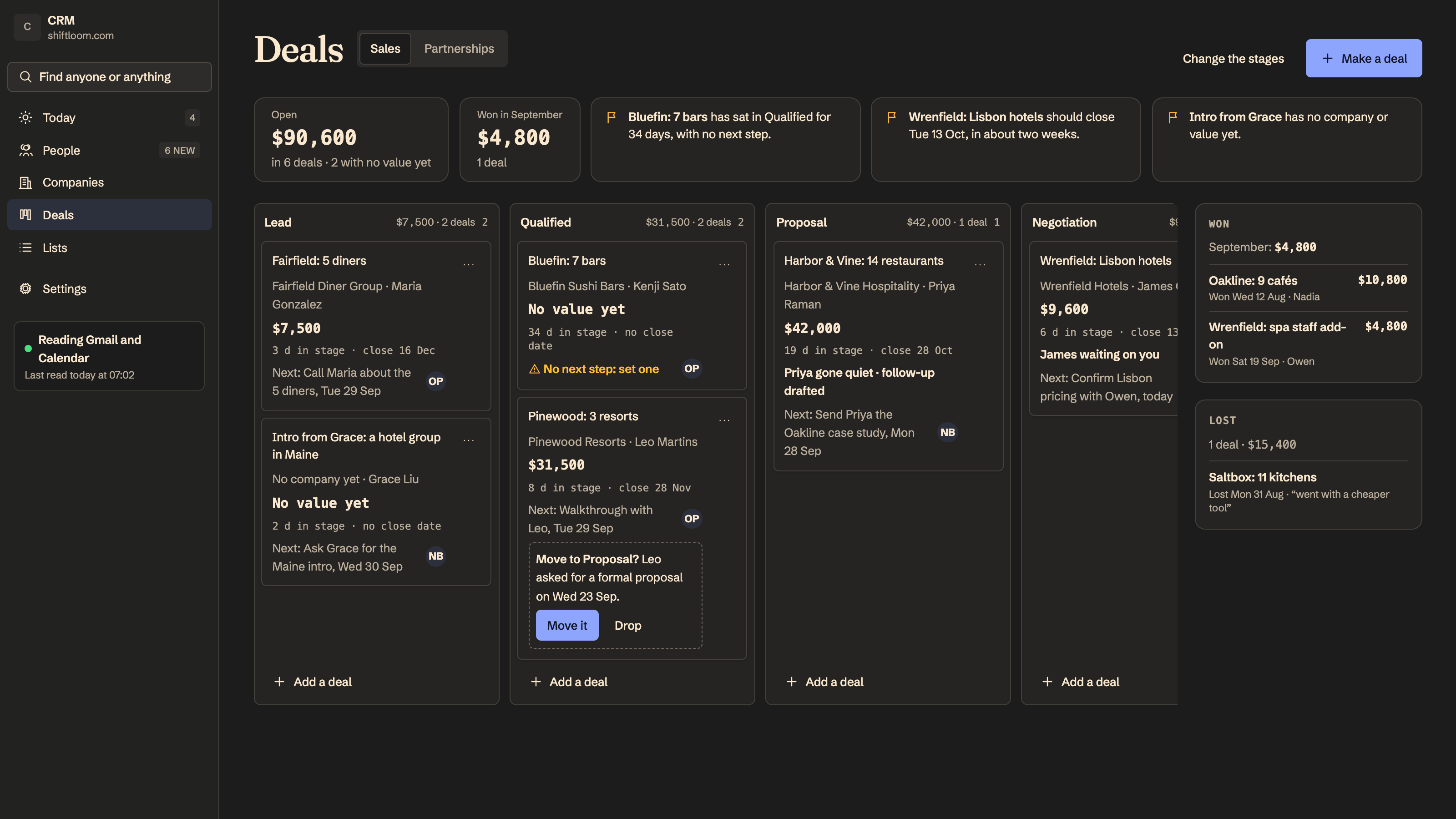The width and height of the screenshot is (1456, 819).
Task: Open the Oakline: 9 cafés won deal
Action: [x=1308, y=288]
